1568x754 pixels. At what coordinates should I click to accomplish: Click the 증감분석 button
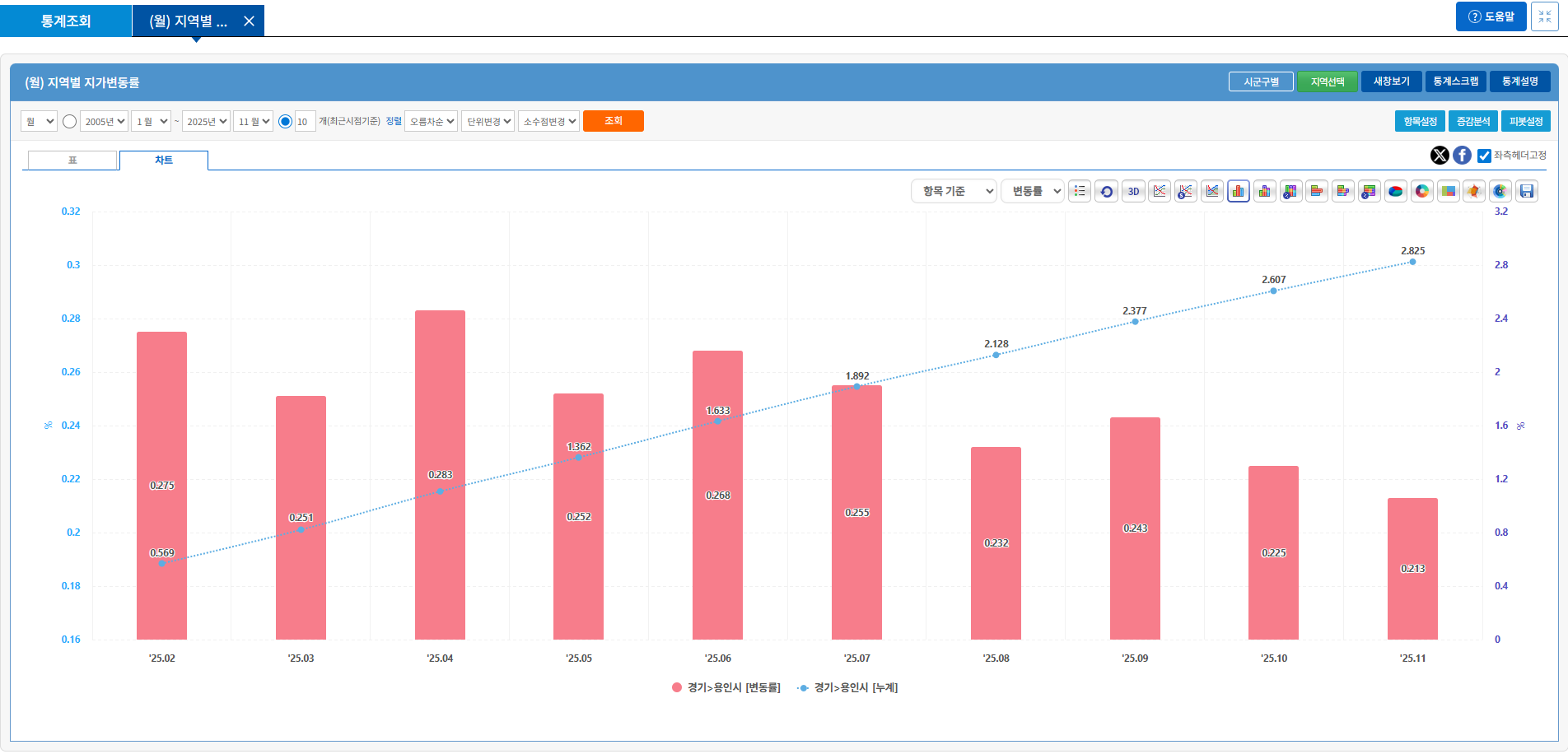pos(1473,121)
